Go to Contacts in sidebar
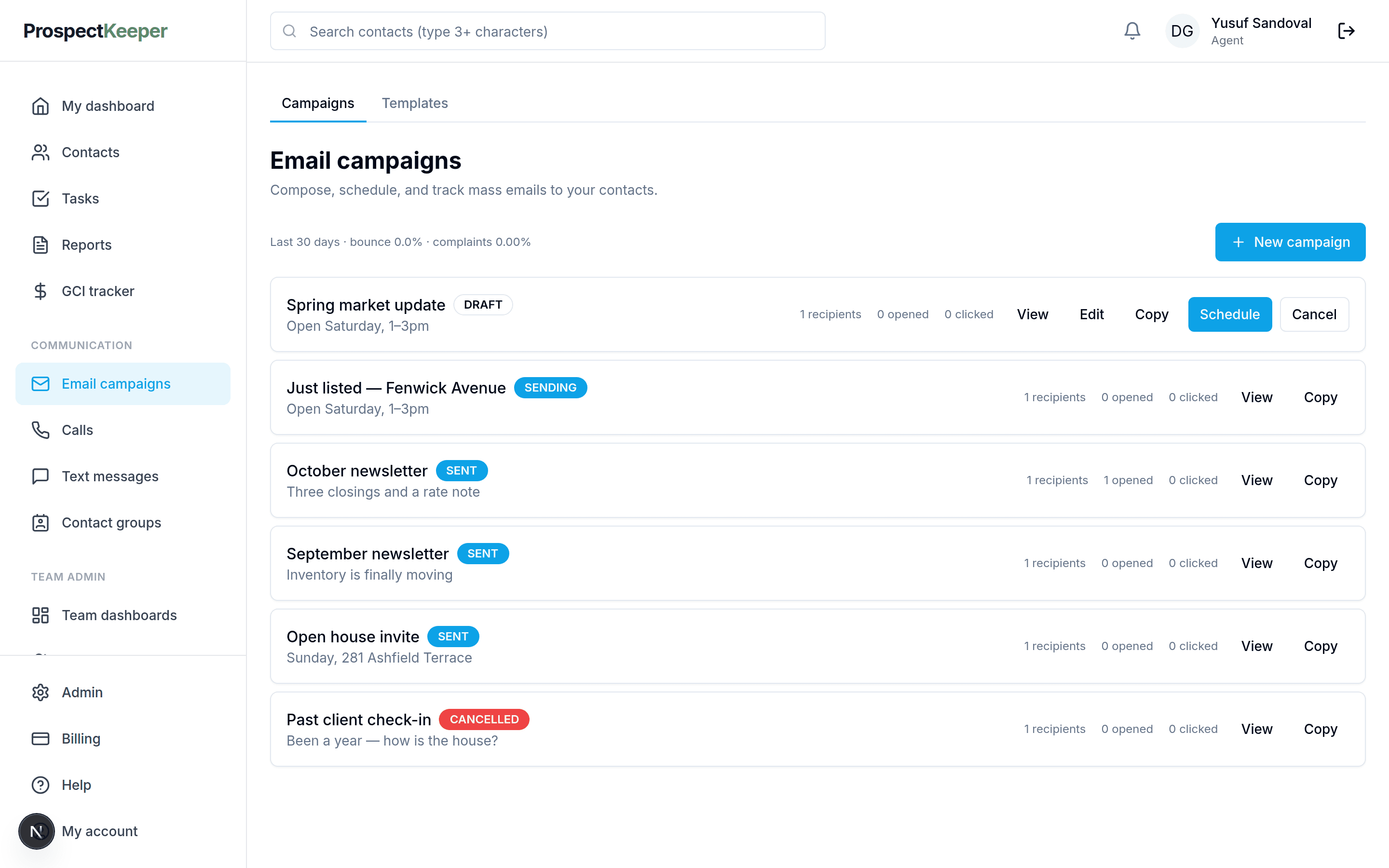 click(123, 152)
